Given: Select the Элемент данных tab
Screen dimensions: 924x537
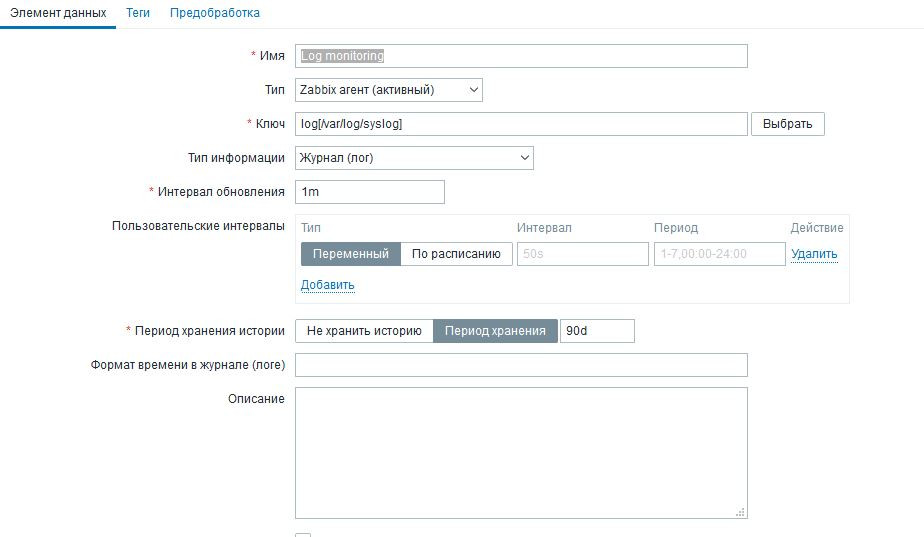Looking at the screenshot, I should (58, 13).
